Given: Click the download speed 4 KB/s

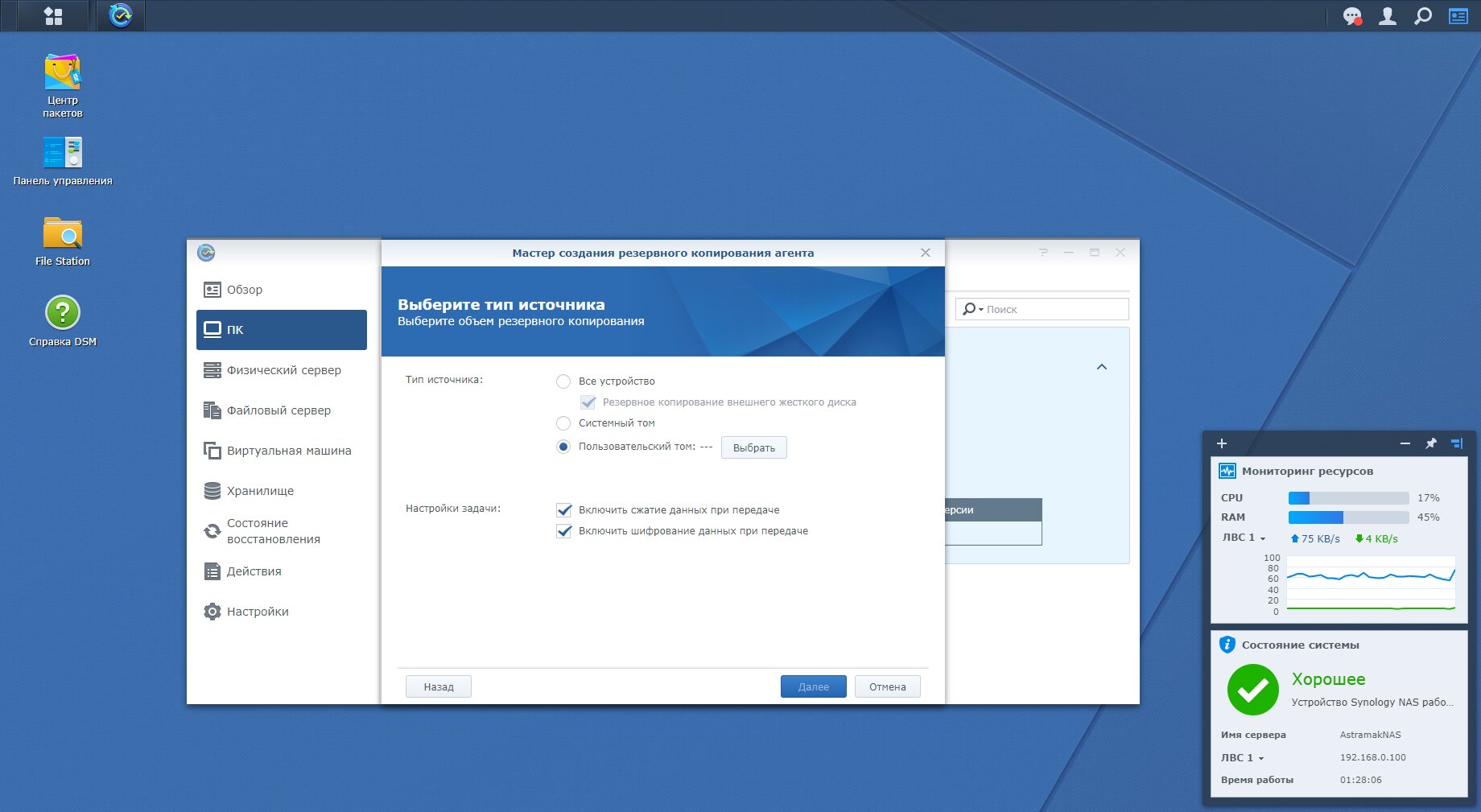Looking at the screenshot, I should tap(1377, 539).
